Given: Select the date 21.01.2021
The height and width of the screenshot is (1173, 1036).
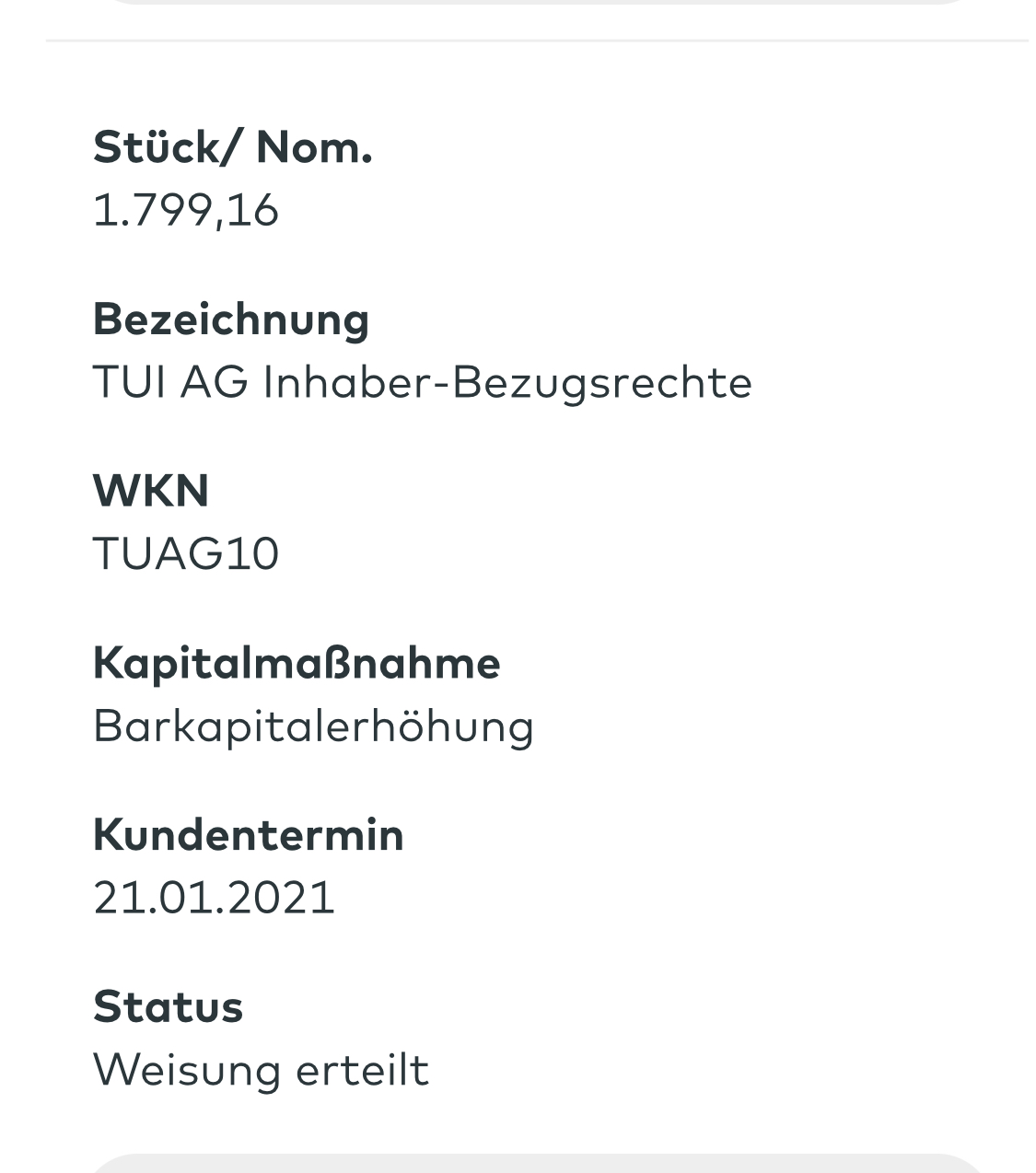Looking at the screenshot, I should click(x=214, y=898).
